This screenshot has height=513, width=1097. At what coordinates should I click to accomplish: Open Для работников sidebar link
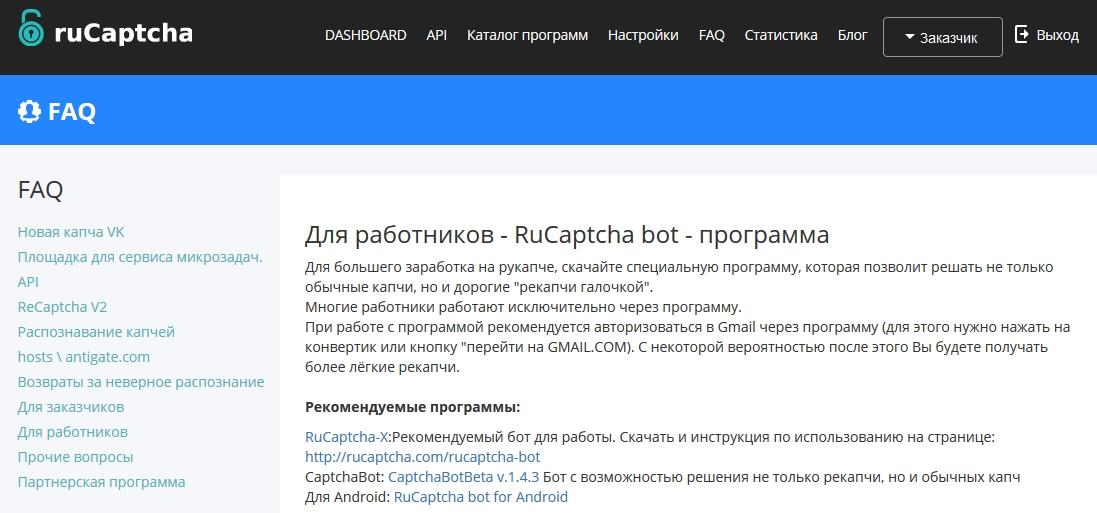(x=73, y=432)
